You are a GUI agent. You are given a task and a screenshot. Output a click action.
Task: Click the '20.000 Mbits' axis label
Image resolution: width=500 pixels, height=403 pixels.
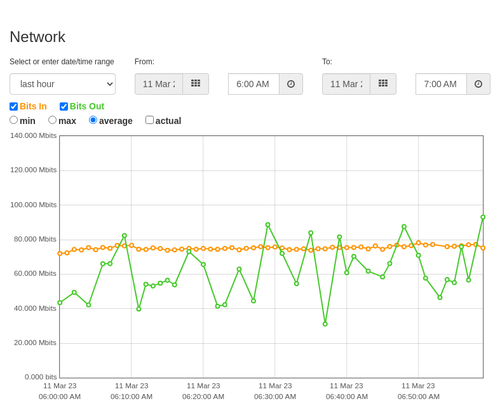[x=35, y=343]
